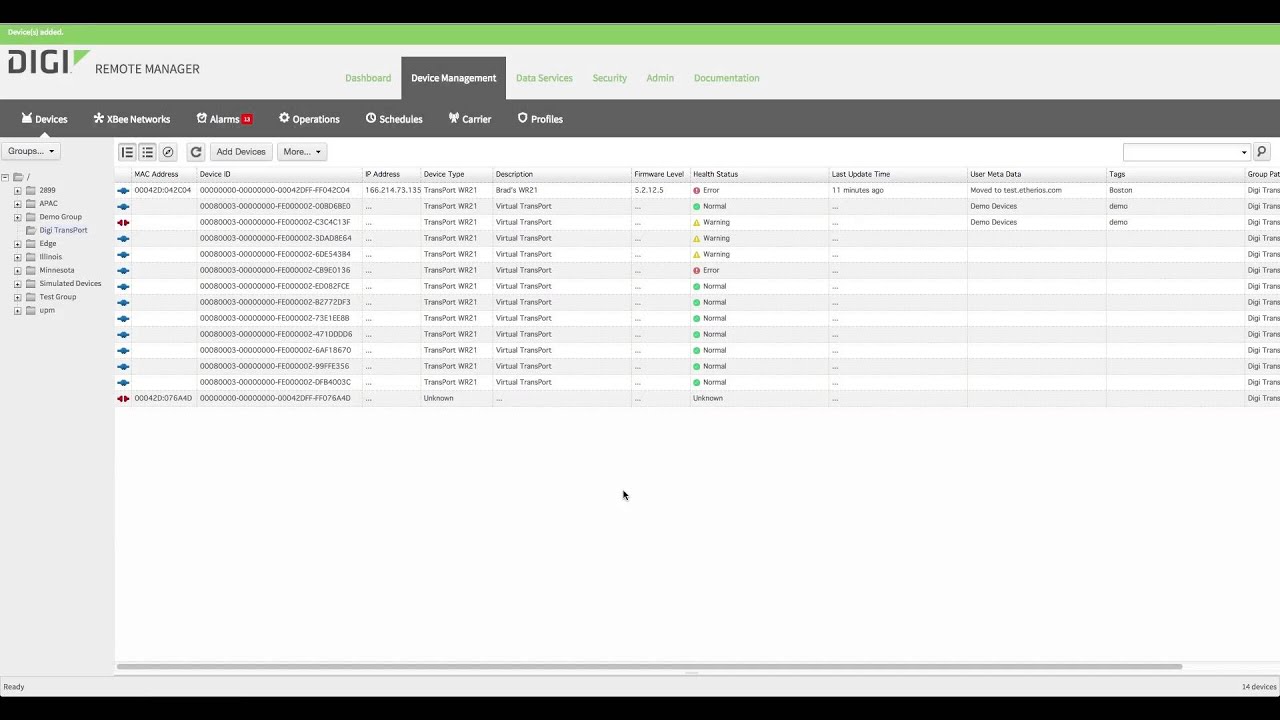Sort by Tags column header

(x=1175, y=174)
